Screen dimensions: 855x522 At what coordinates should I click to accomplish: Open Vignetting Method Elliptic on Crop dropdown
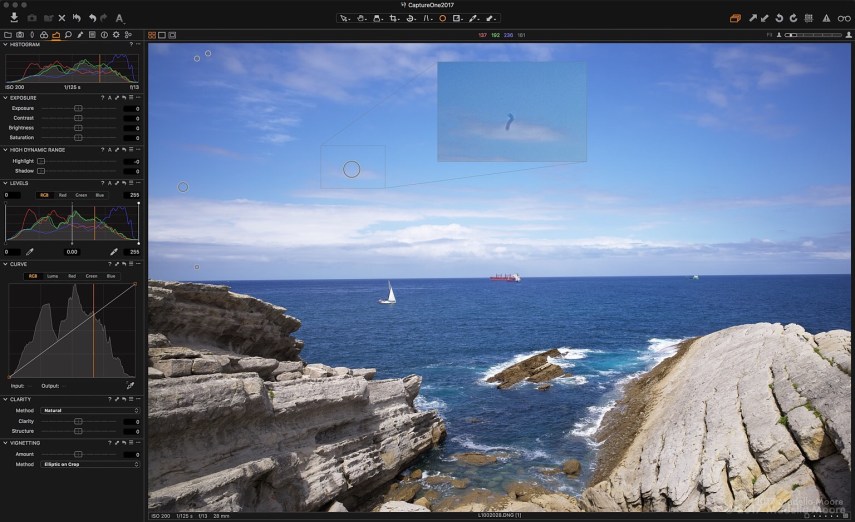coord(91,464)
